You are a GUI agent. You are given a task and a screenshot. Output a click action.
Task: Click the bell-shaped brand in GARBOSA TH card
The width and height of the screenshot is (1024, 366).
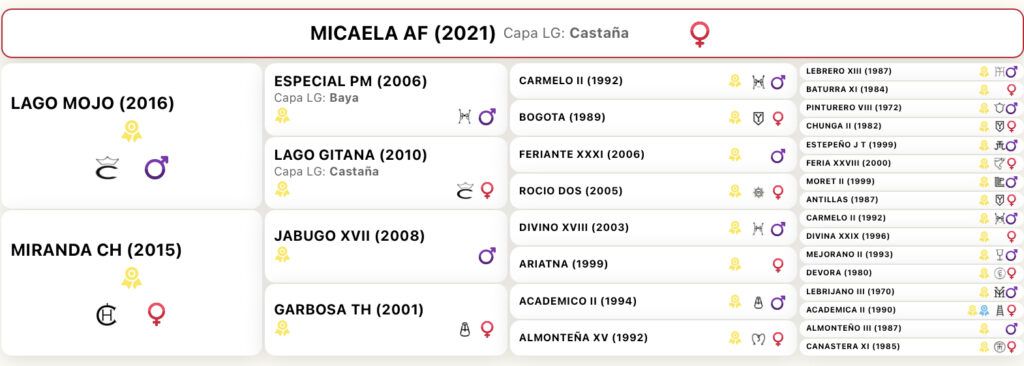(464, 329)
